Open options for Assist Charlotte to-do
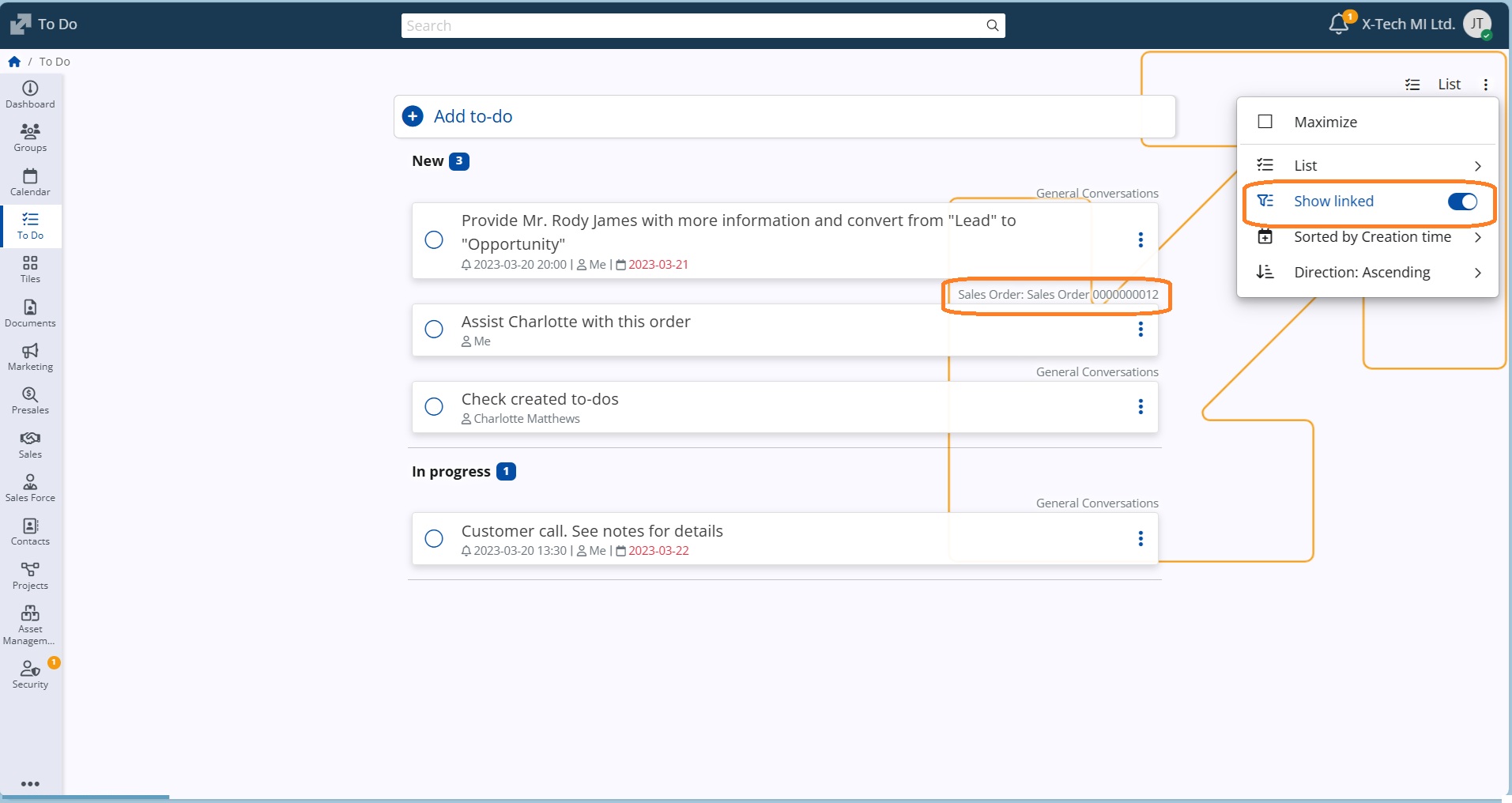 pyautogui.click(x=1141, y=329)
